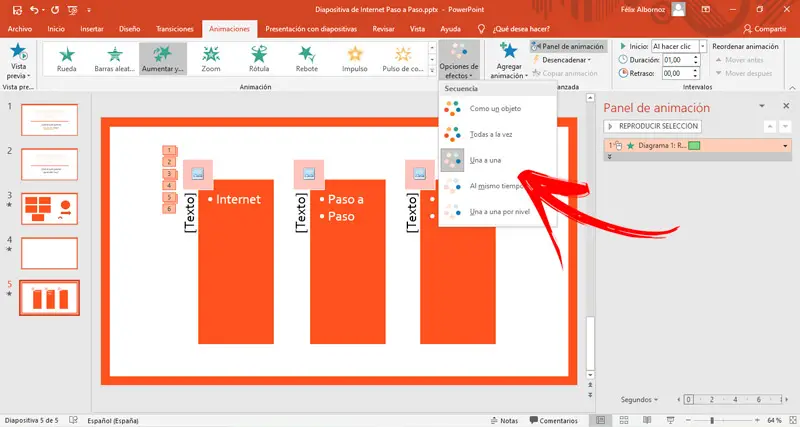Open the Presentación con diapositivas tab
800x427 pixels.
(311, 29)
